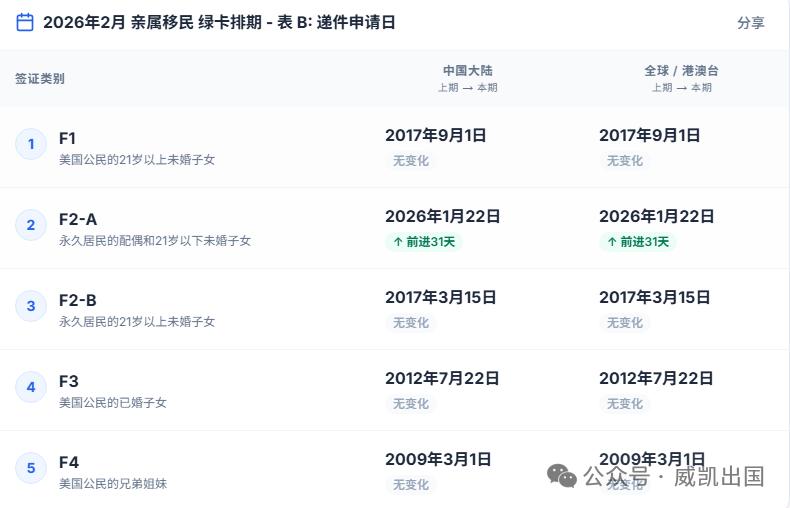Image resolution: width=790 pixels, height=508 pixels.
Task: Click the 无变化 badge for F1 中国大陆
Action: tap(411, 160)
